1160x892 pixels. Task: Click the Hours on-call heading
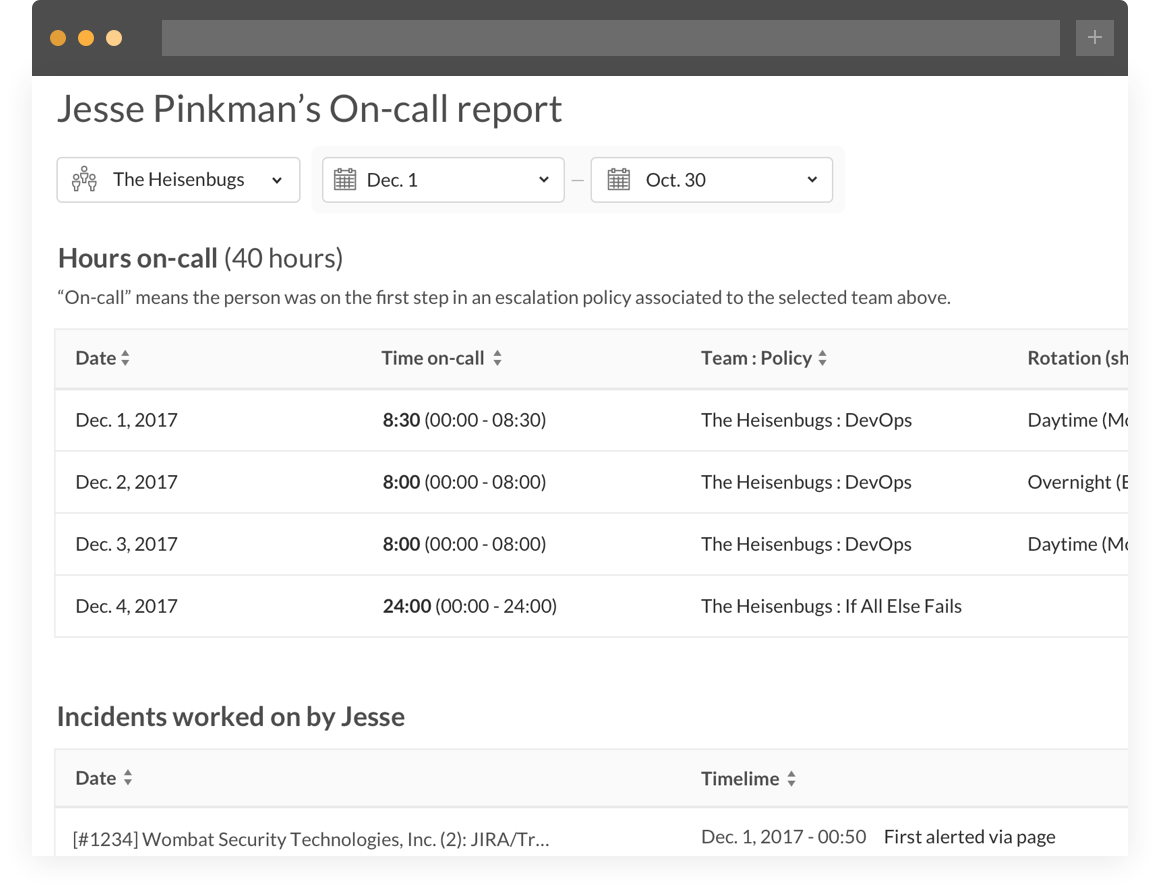200,258
